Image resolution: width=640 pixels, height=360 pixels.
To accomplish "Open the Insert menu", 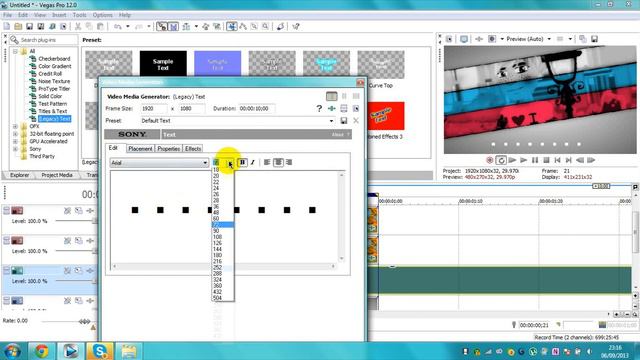I will [x=59, y=15].
